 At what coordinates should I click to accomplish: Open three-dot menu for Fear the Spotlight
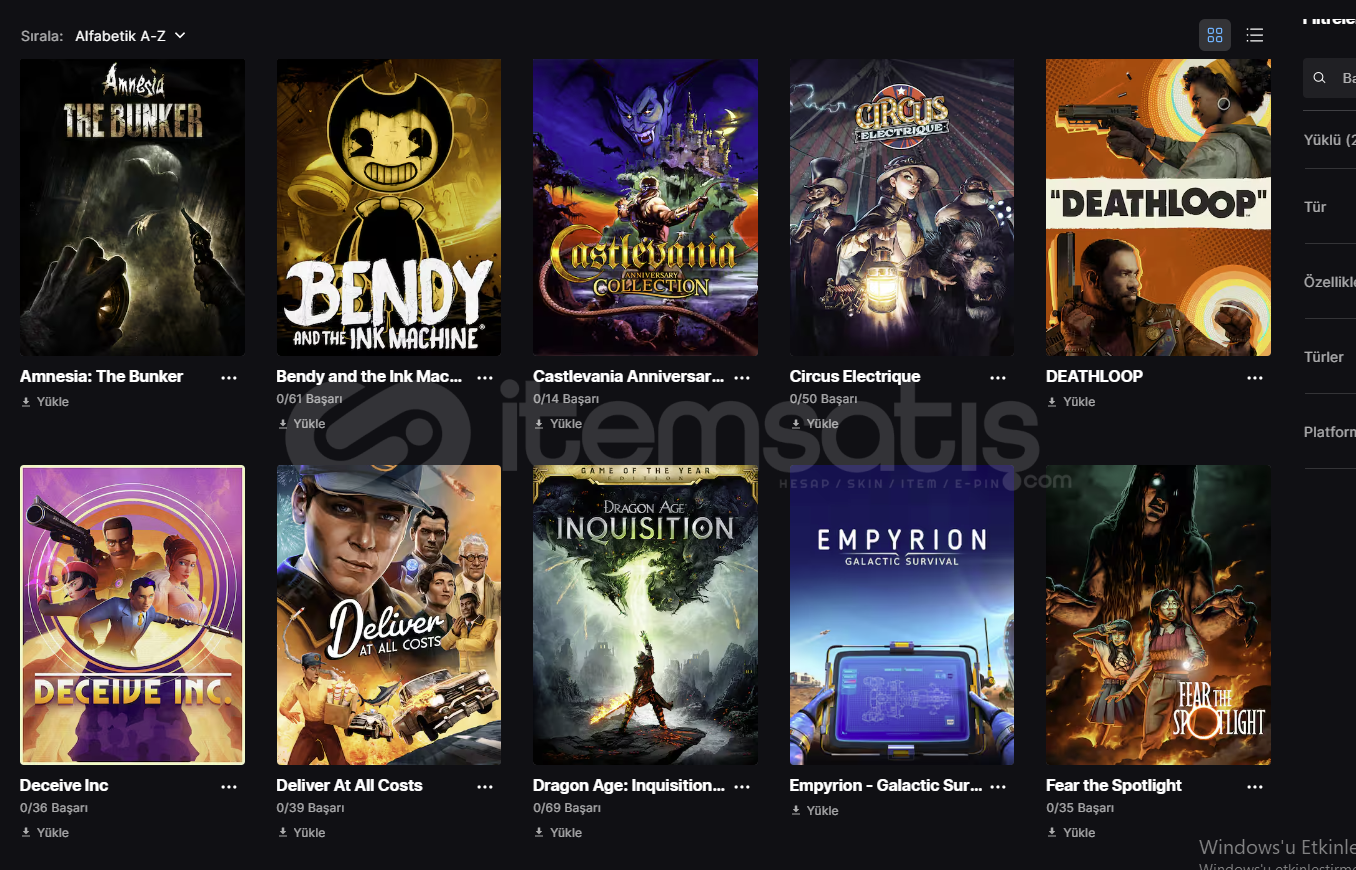click(x=1255, y=786)
